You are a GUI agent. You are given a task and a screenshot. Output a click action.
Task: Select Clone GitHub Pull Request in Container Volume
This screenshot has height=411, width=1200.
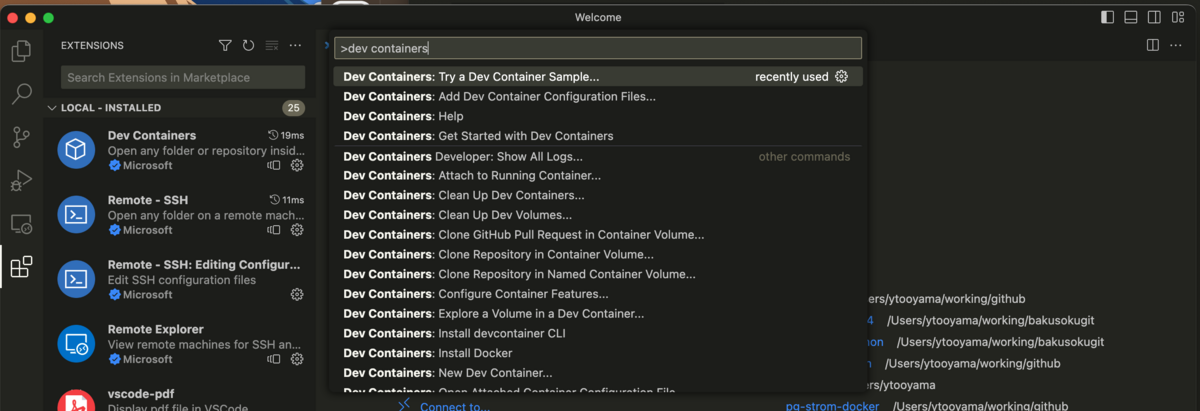tap(598, 235)
